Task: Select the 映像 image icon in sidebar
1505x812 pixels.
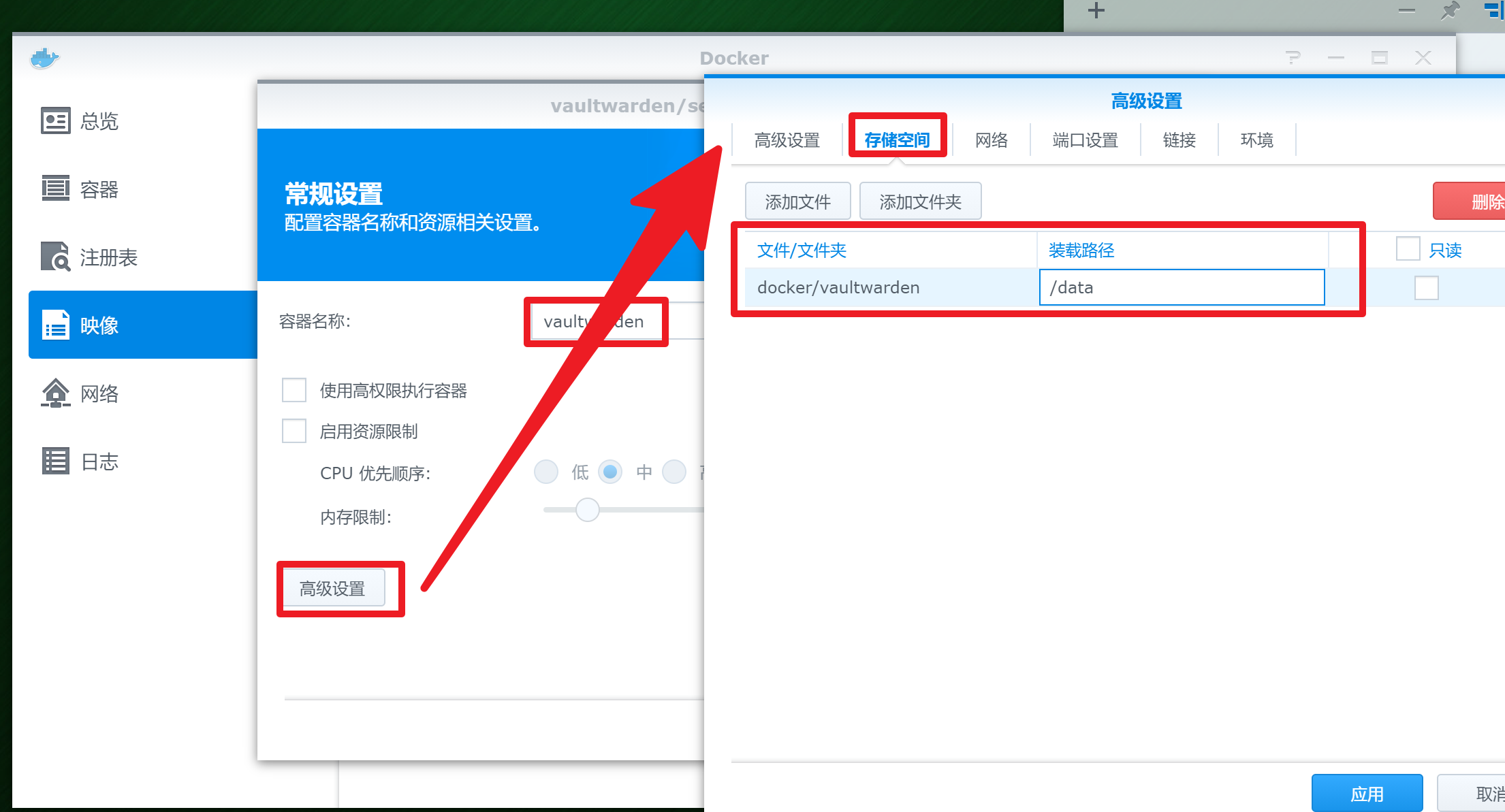Action: click(55, 325)
